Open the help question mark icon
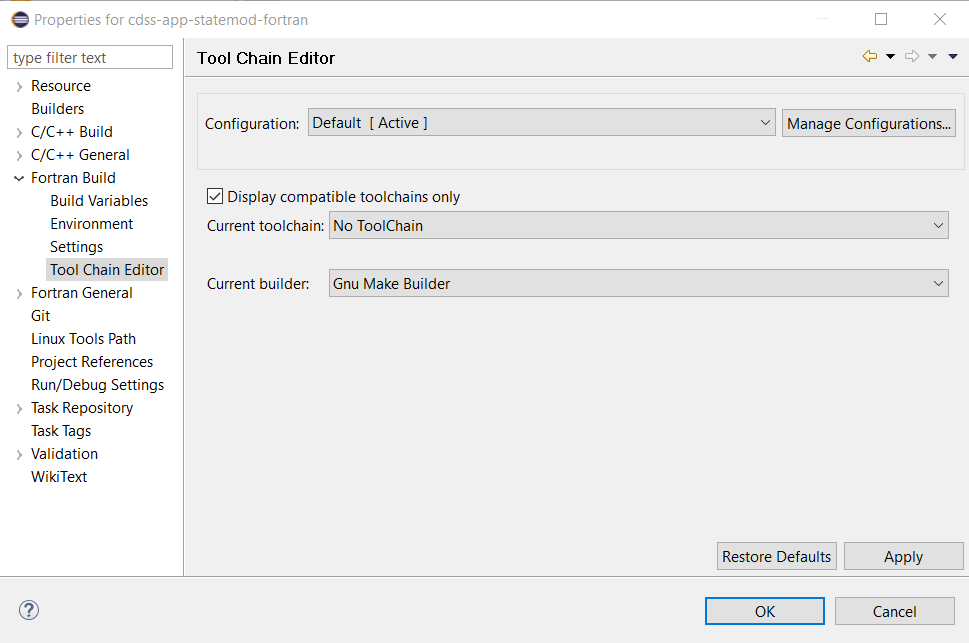The width and height of the screenshot is (969, 643). 29,610
